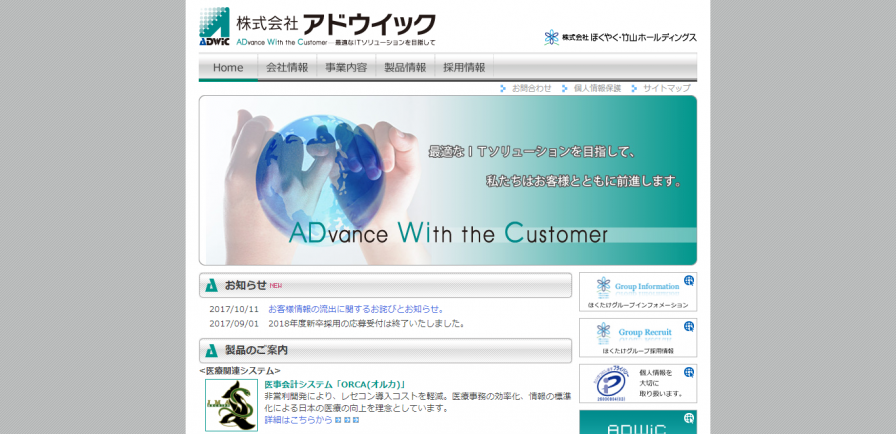Open 医事会計システム「ORCA(オルカ)」 title link
This screenshot has height=434, width=896.
tap(335, 384)
